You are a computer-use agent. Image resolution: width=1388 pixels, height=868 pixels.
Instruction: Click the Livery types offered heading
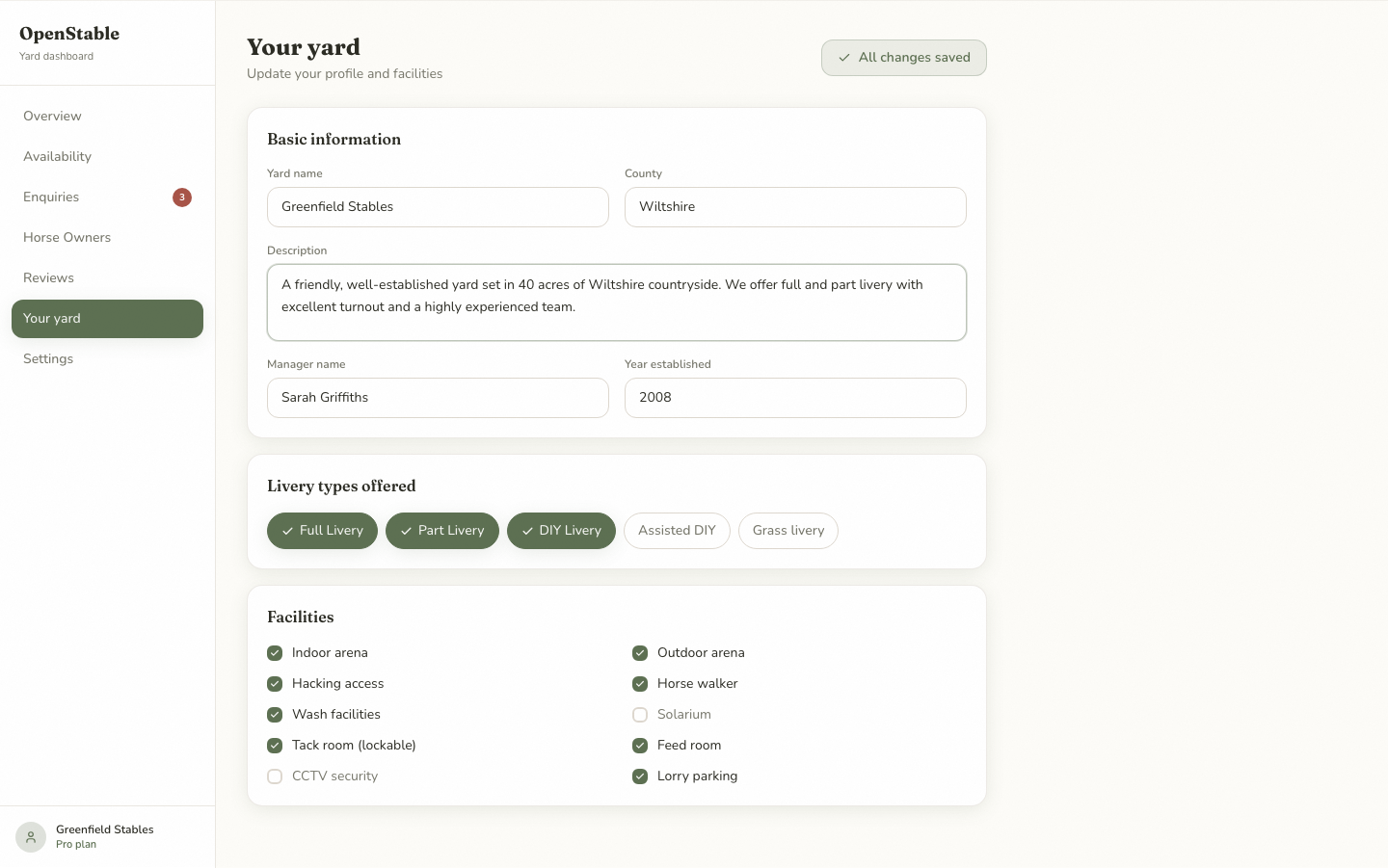pos(341,487)
